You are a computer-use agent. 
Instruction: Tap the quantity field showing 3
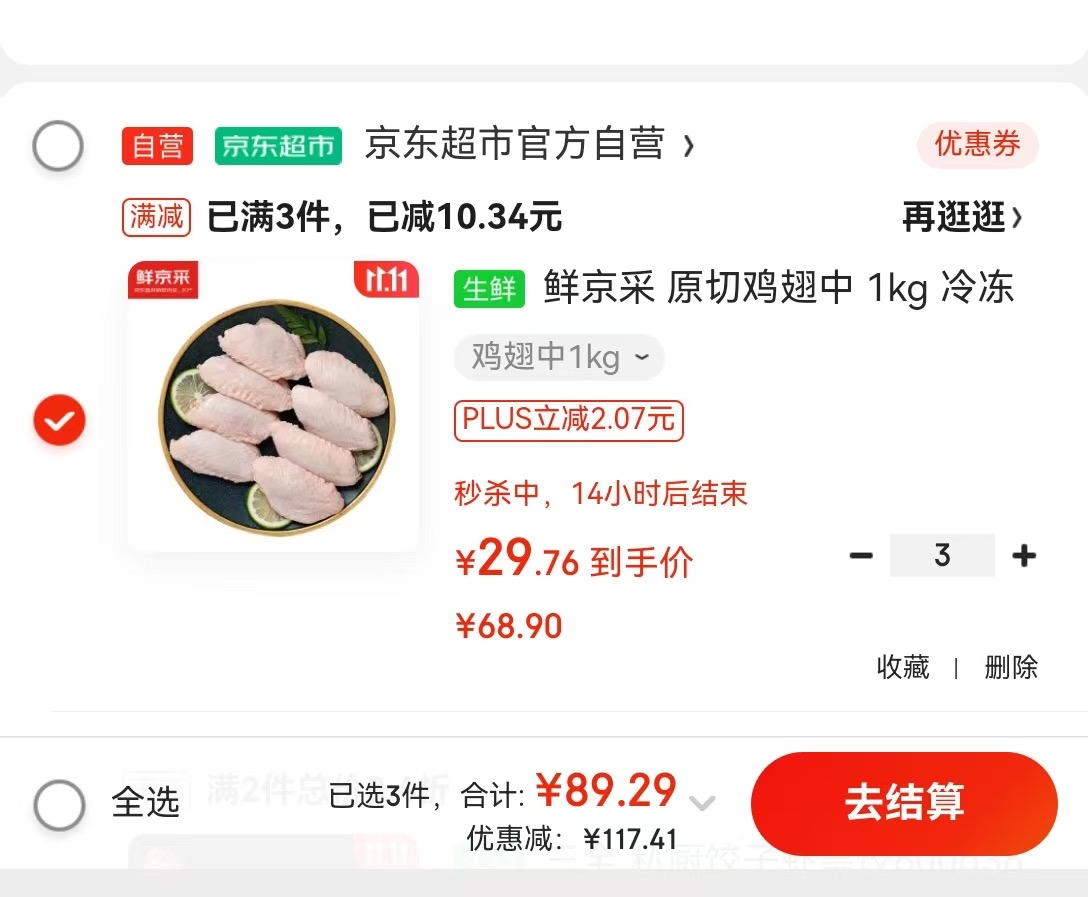(x=942, y=555)
